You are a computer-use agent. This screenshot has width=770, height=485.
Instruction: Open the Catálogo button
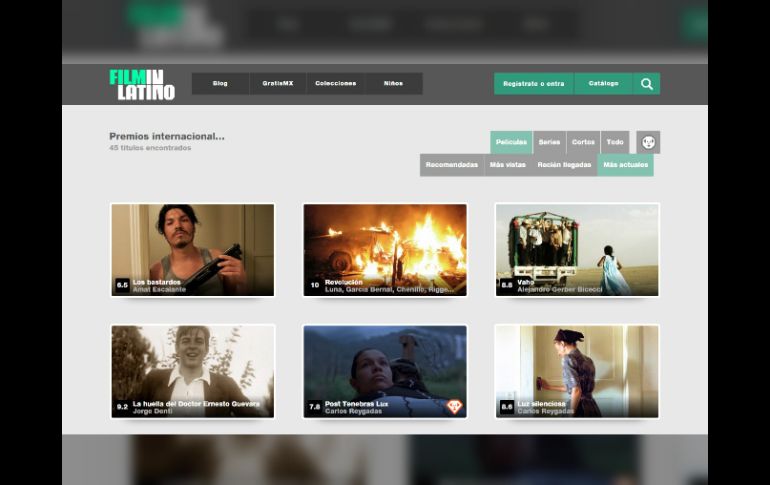coord(603,84)
